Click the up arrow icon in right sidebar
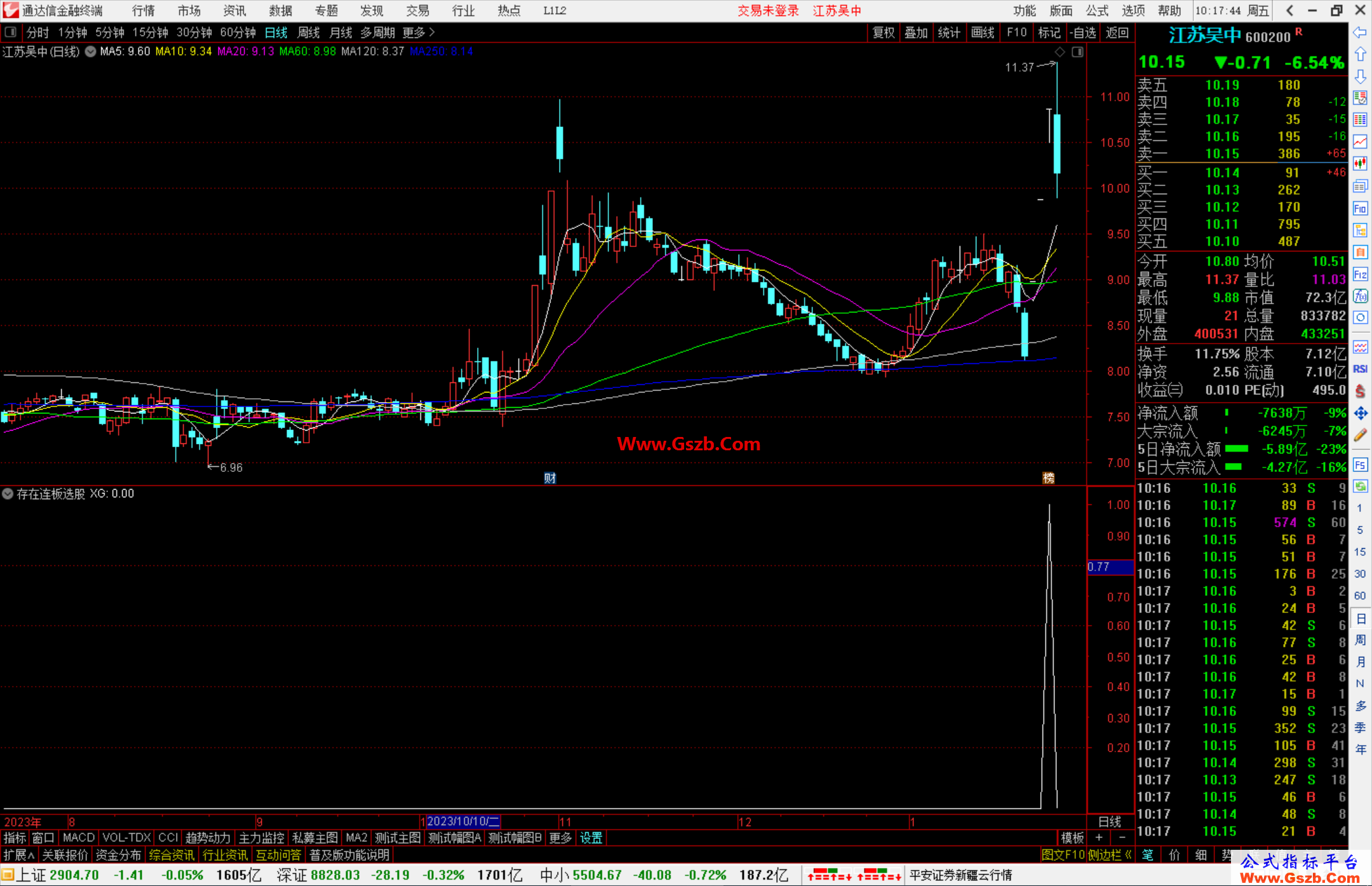The width and height of the screenshot is (1372, 886). pos(1360,54)
